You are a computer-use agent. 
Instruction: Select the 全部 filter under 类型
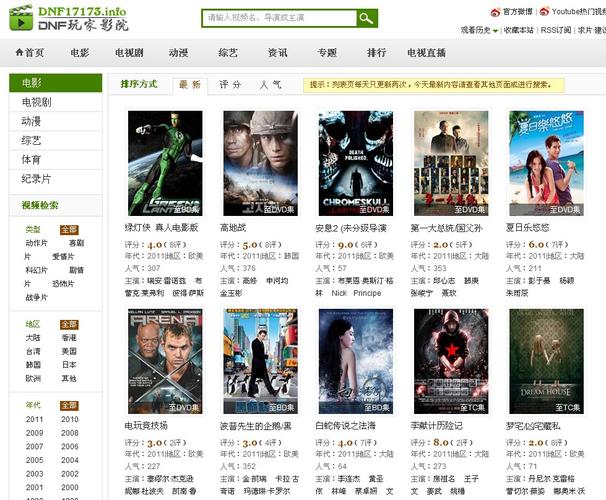(x=69, y=230)
